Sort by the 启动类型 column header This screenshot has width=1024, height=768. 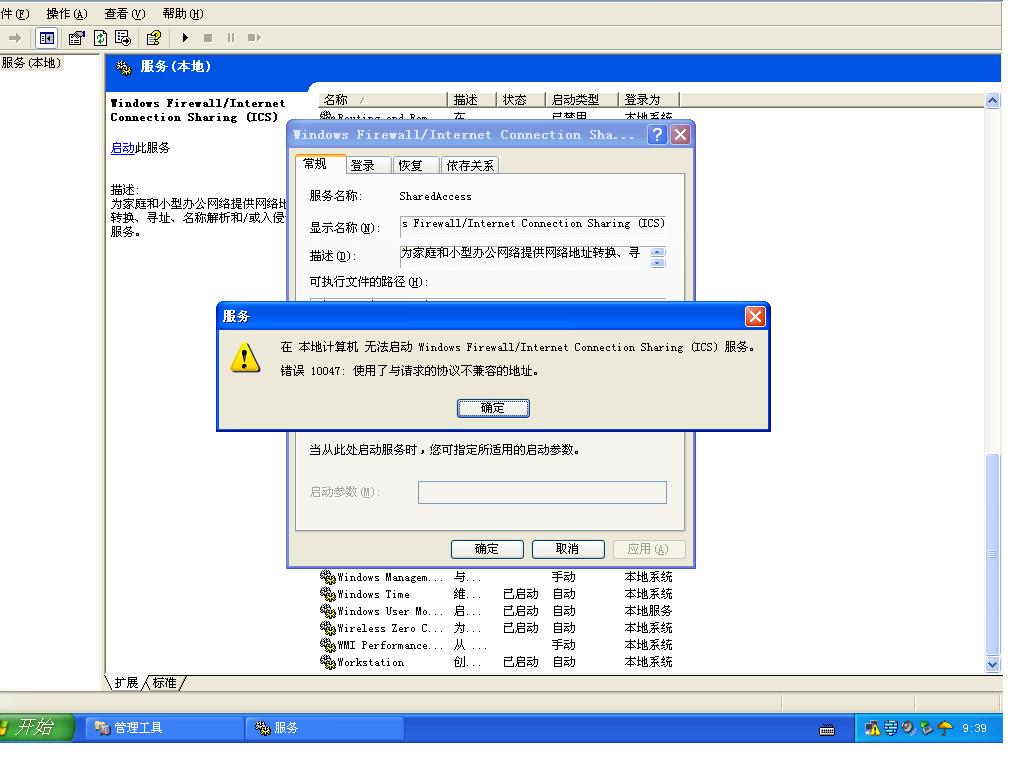[x=581, y=100]
